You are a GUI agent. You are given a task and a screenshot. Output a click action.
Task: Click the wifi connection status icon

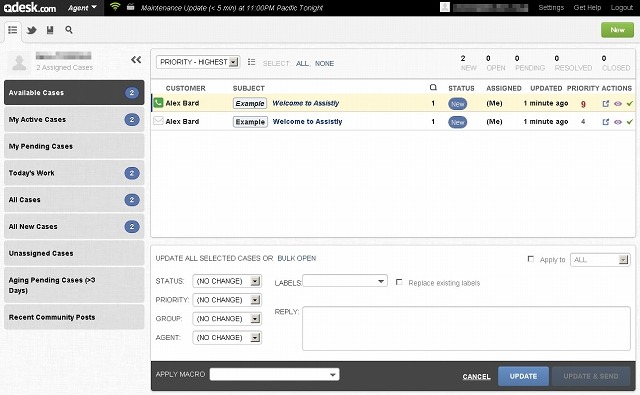pyautogui.click(x=115, y=7)
